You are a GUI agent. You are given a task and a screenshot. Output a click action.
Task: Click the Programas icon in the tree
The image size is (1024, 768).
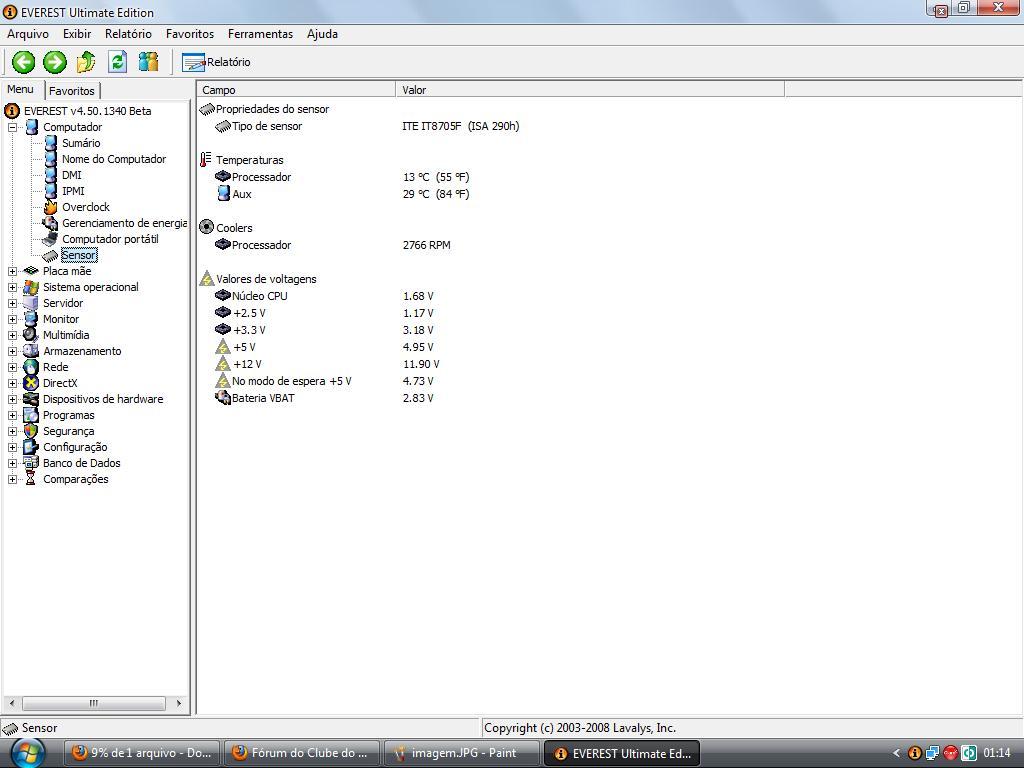click(31, 415)
